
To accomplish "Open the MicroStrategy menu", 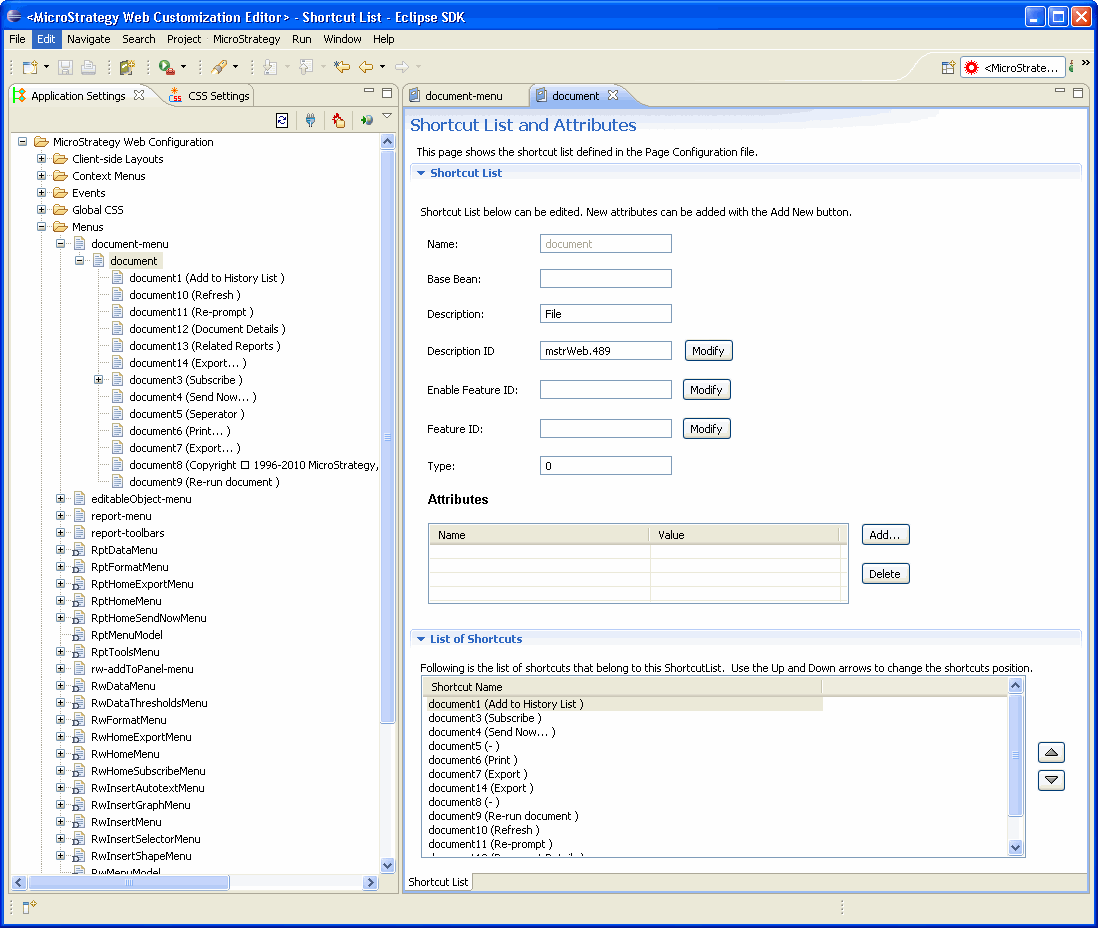I will click(x=246, y=39).
